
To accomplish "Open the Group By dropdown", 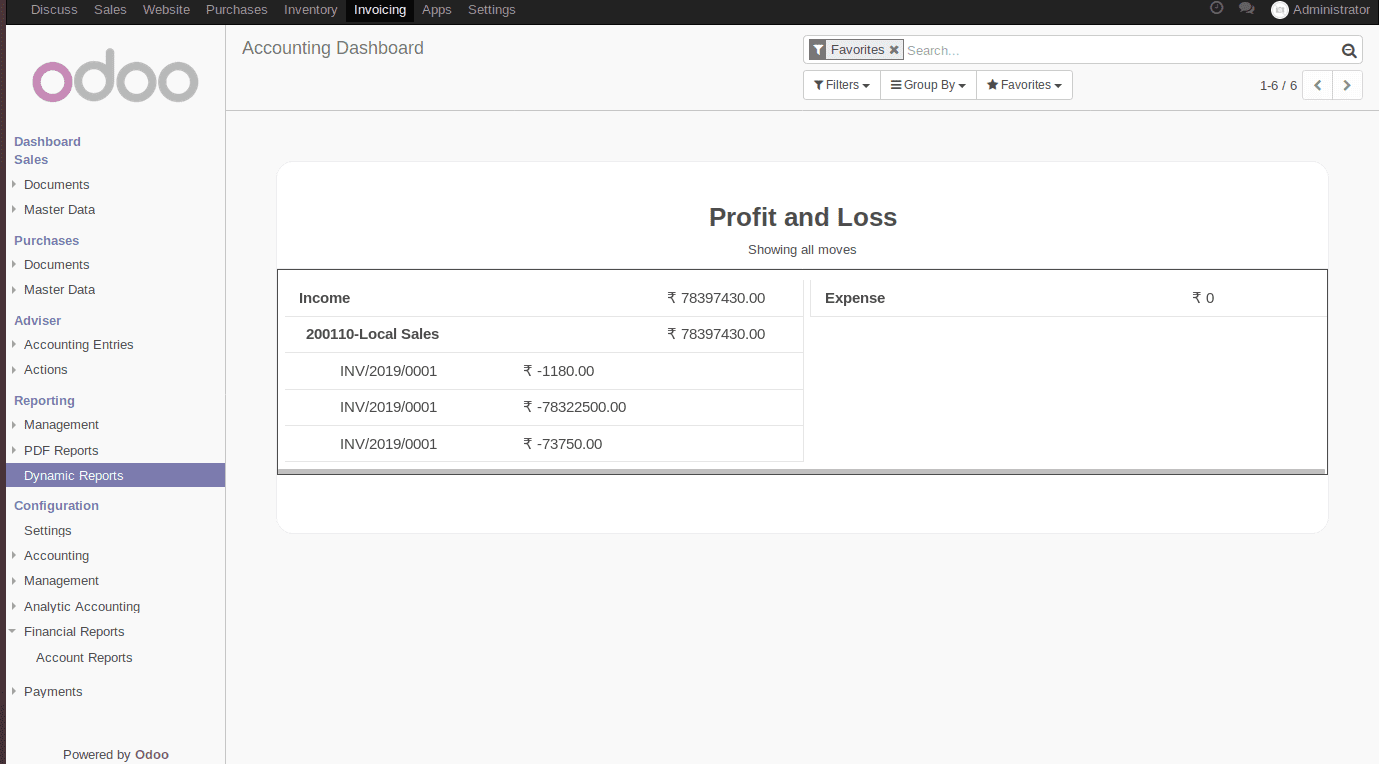I will (928, 85).
